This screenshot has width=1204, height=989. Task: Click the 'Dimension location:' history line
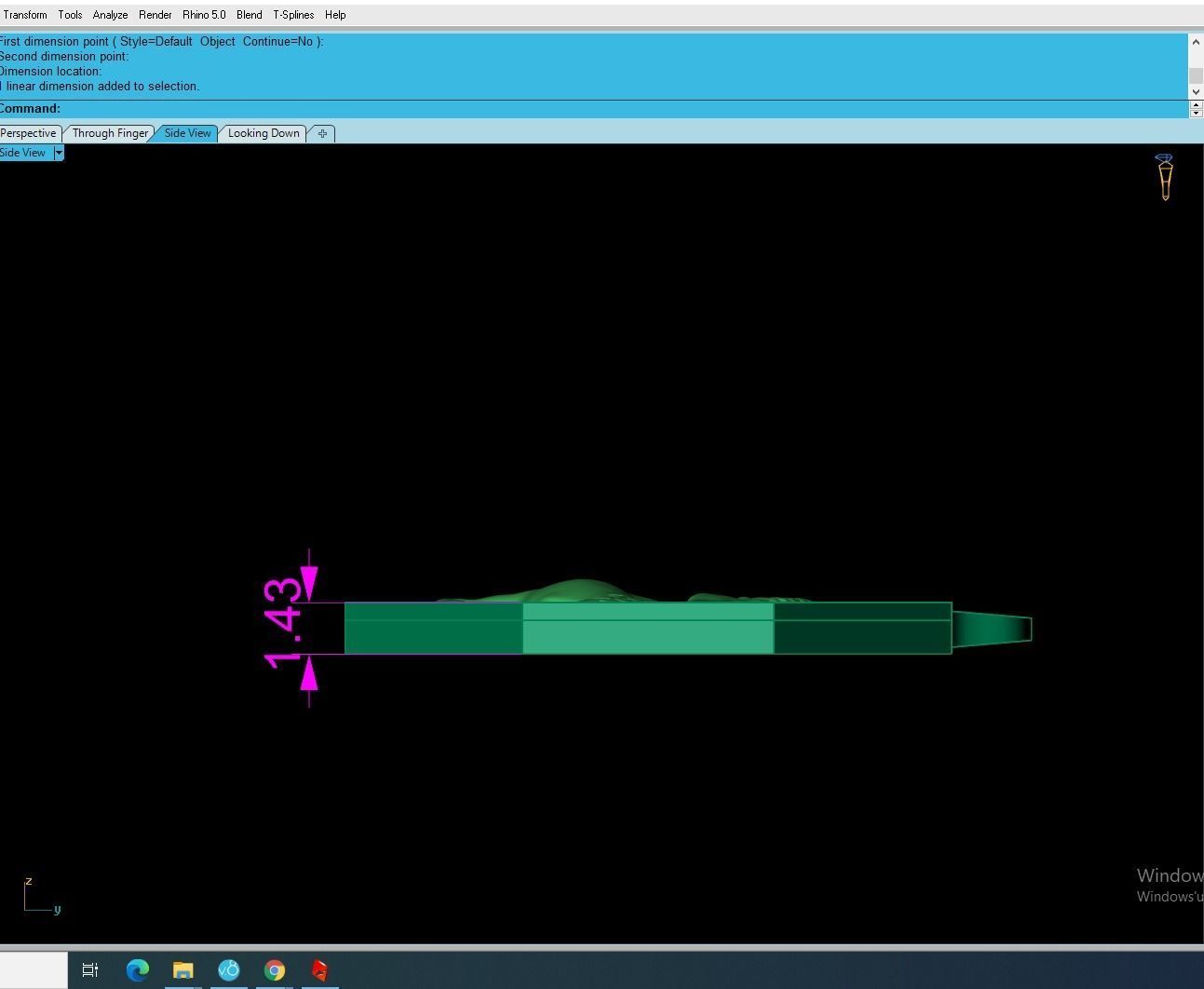(x=50, y=72)
